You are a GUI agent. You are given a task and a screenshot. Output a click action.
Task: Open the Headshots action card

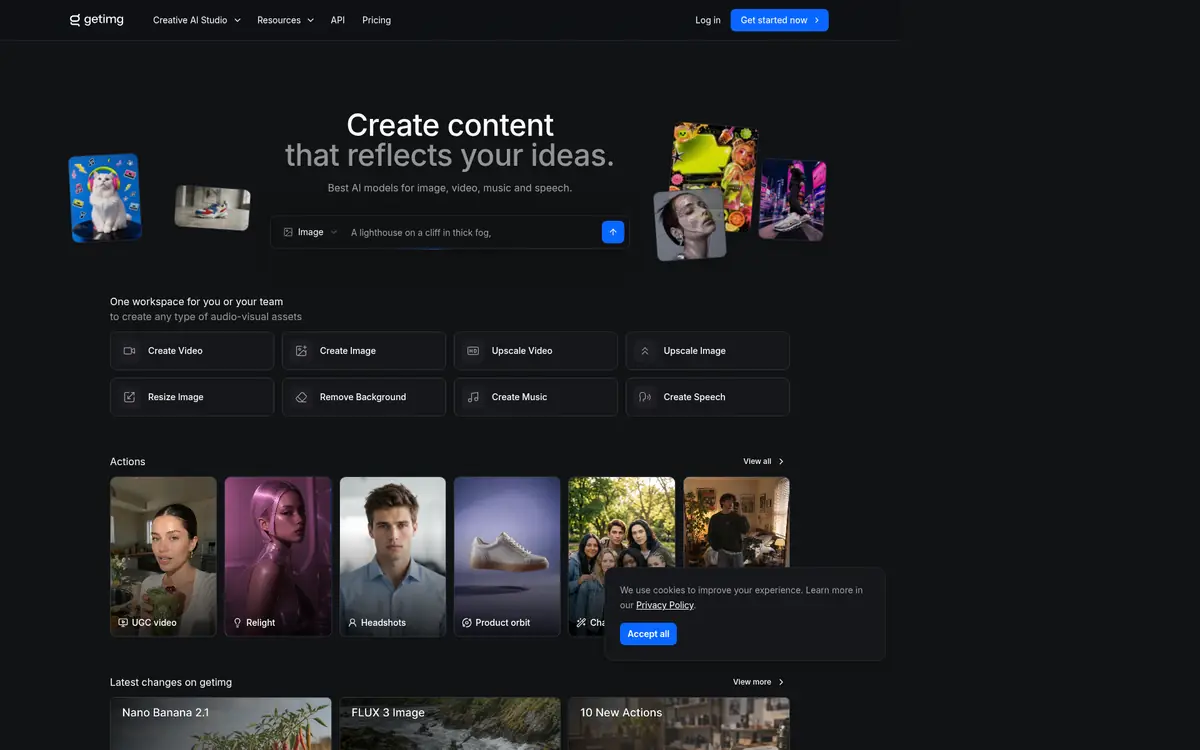393,557
